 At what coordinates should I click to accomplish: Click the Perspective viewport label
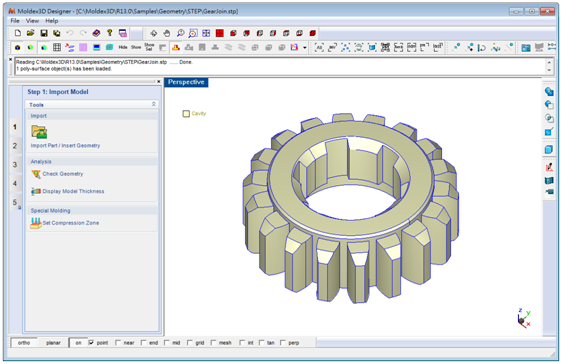tap(186, 82)
